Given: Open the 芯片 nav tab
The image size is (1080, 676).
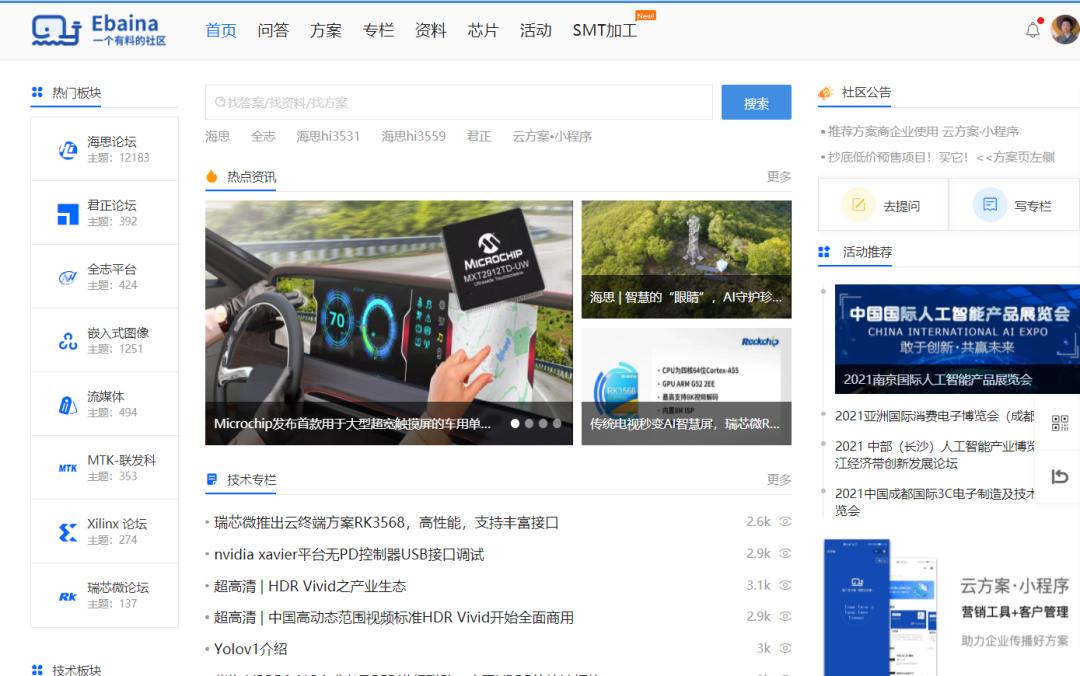Looking at the screenshot, I should 483,30.
